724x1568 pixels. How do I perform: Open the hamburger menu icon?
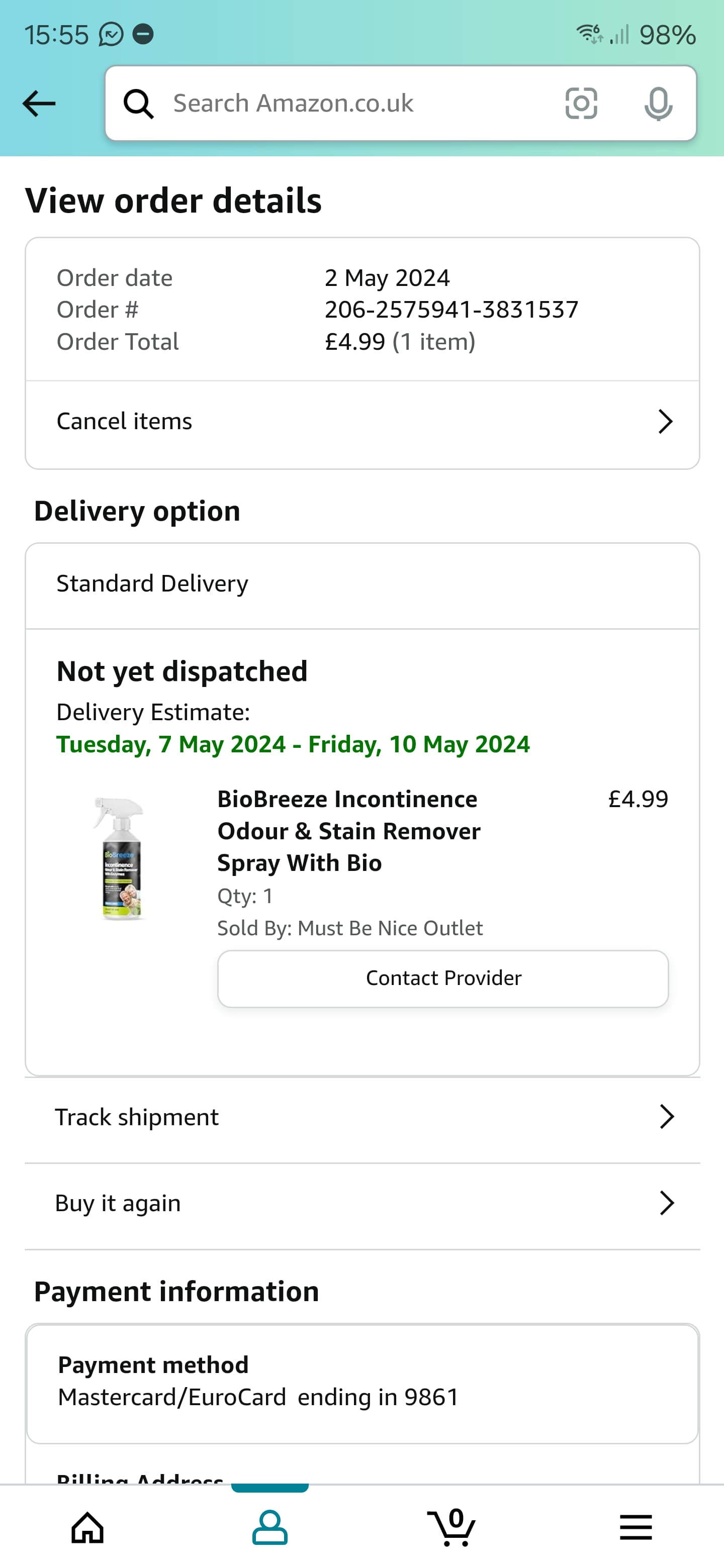click(x=636, y=1528)
